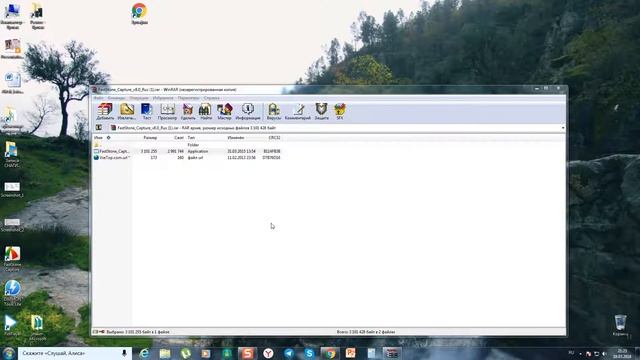Click the Alice microphone icon in taskbar
This screenshot has height=360, width=640.
tap(124, 353)
